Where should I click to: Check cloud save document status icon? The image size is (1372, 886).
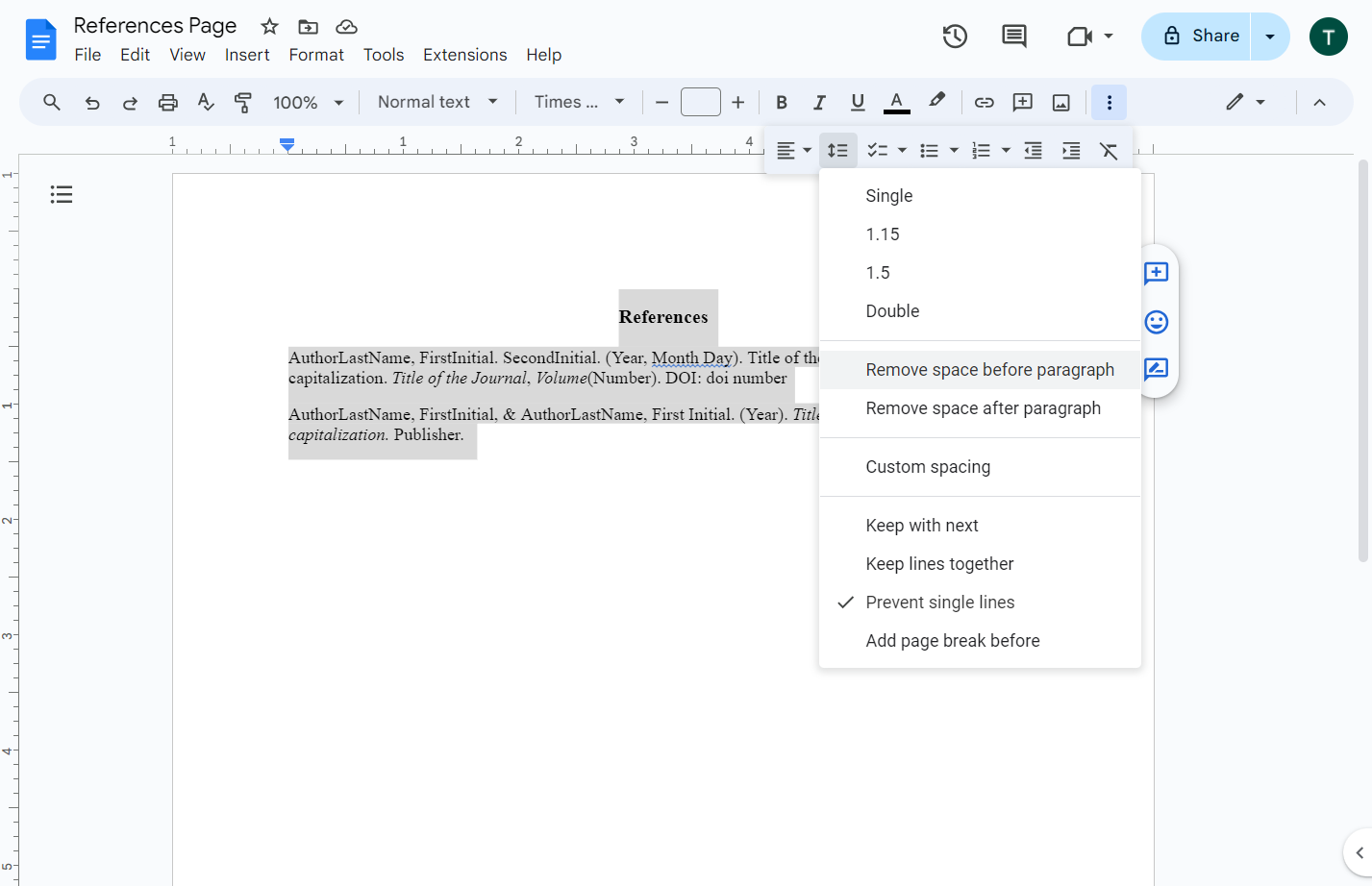[346, 27]
